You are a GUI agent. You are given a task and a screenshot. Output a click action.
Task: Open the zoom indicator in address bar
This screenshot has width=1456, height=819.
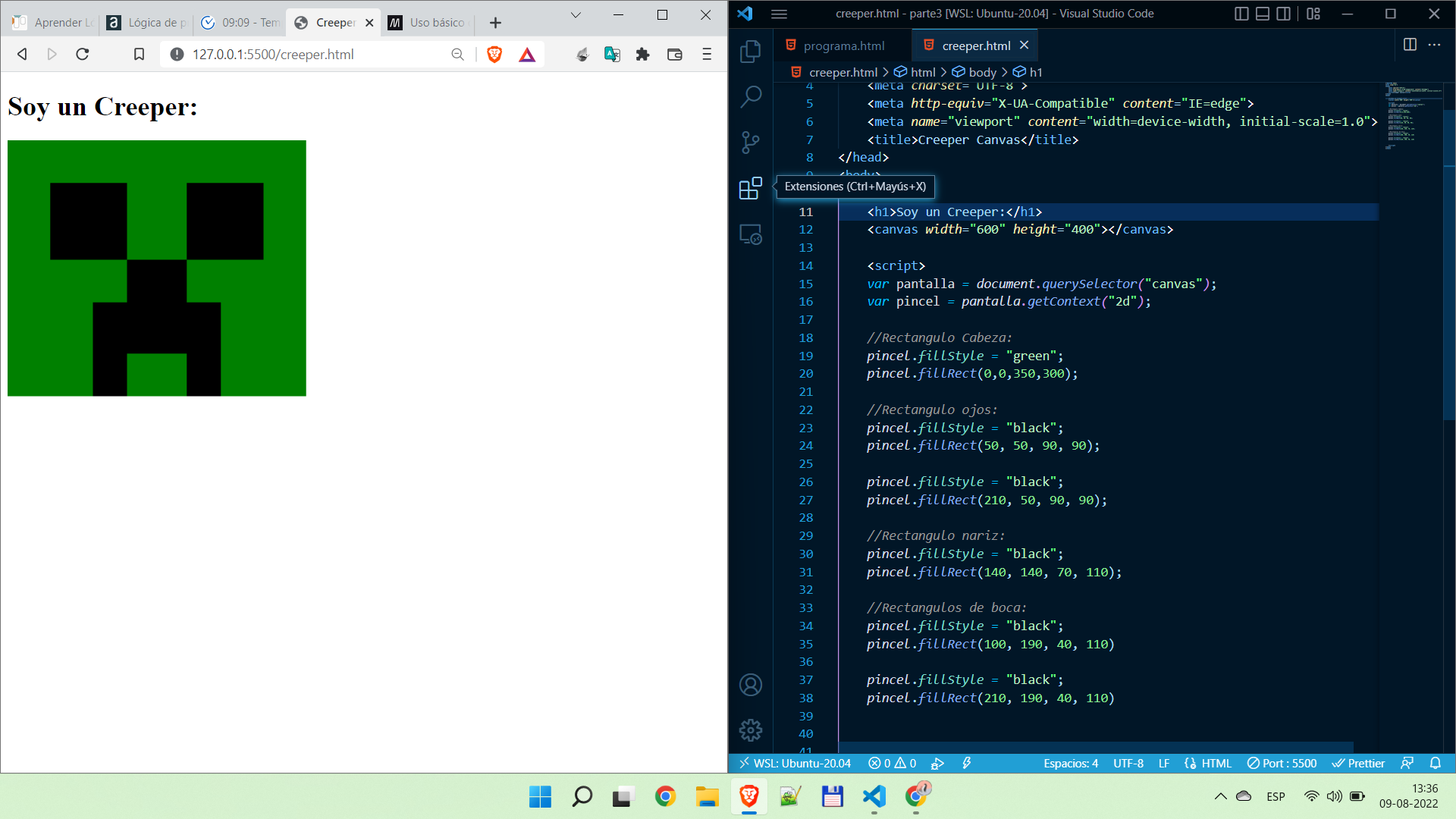click(457, 54)
